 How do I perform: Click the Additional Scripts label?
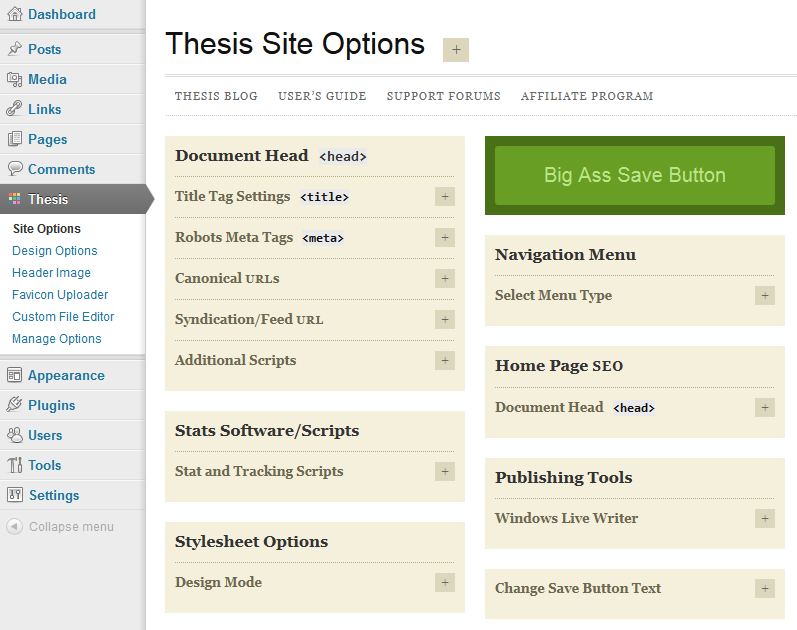[x=236, y=360]
